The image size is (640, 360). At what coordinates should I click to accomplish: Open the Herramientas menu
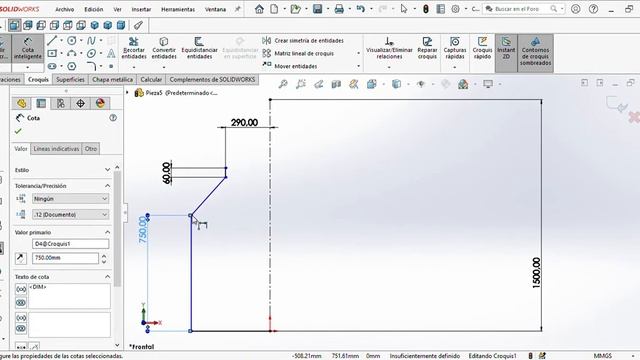[x=178, y=9]
